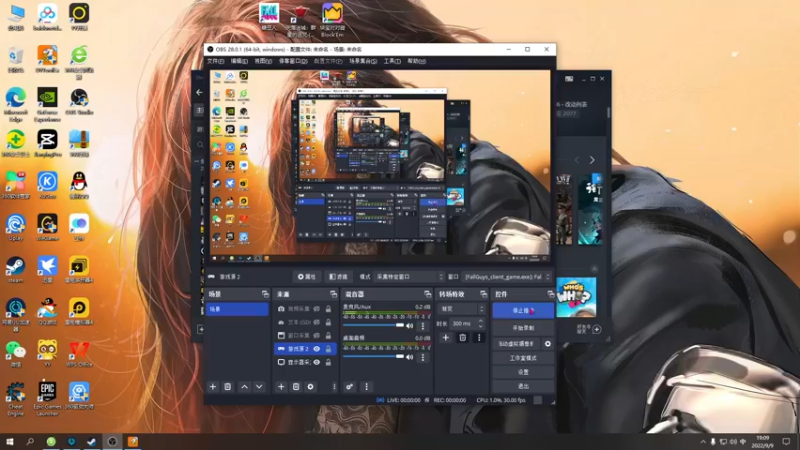Toggle visibility of text GDI source
The height and width of the screenshot is (450, 800).
(x=317, y=322)
